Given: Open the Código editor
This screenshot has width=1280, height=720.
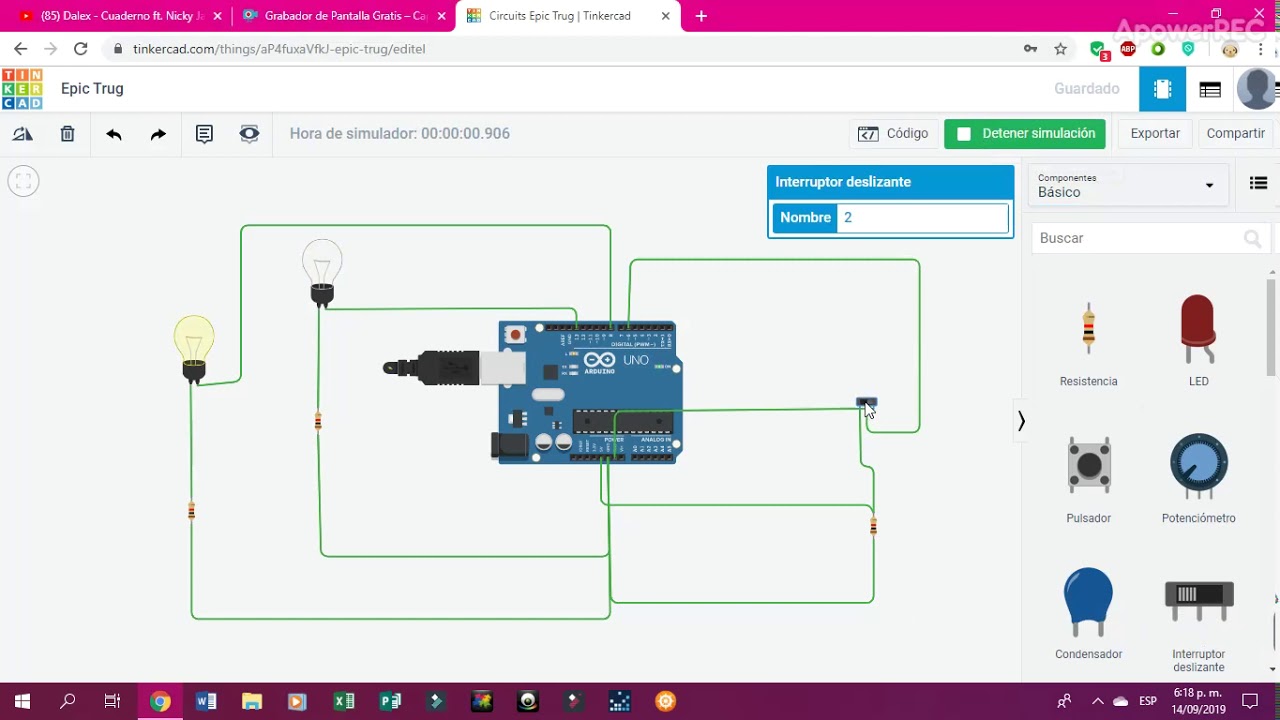Looking at the screenshot, I should click(x=893, y=133).
